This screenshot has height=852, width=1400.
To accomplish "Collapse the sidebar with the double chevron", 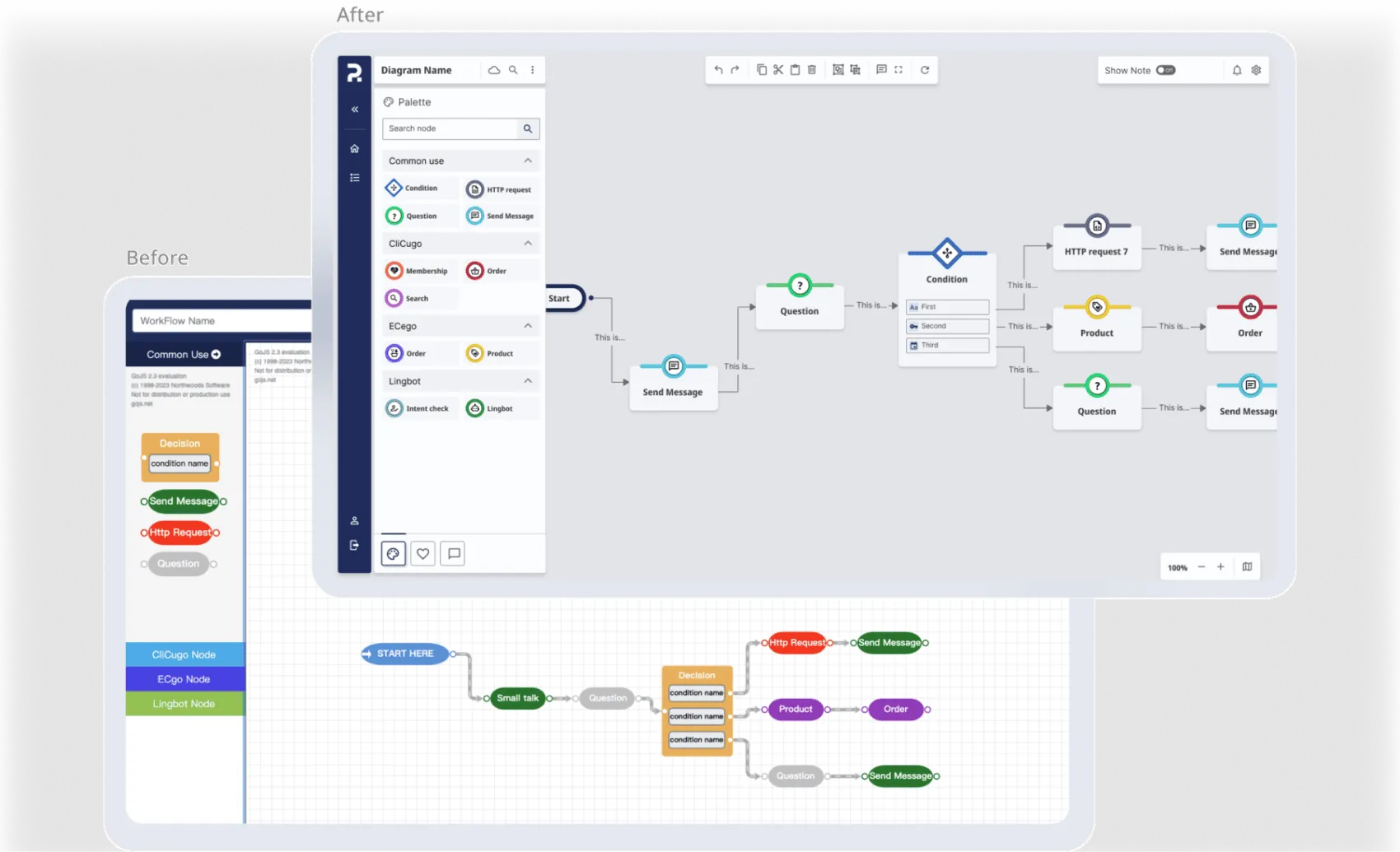I will click(x=355, y=109).
